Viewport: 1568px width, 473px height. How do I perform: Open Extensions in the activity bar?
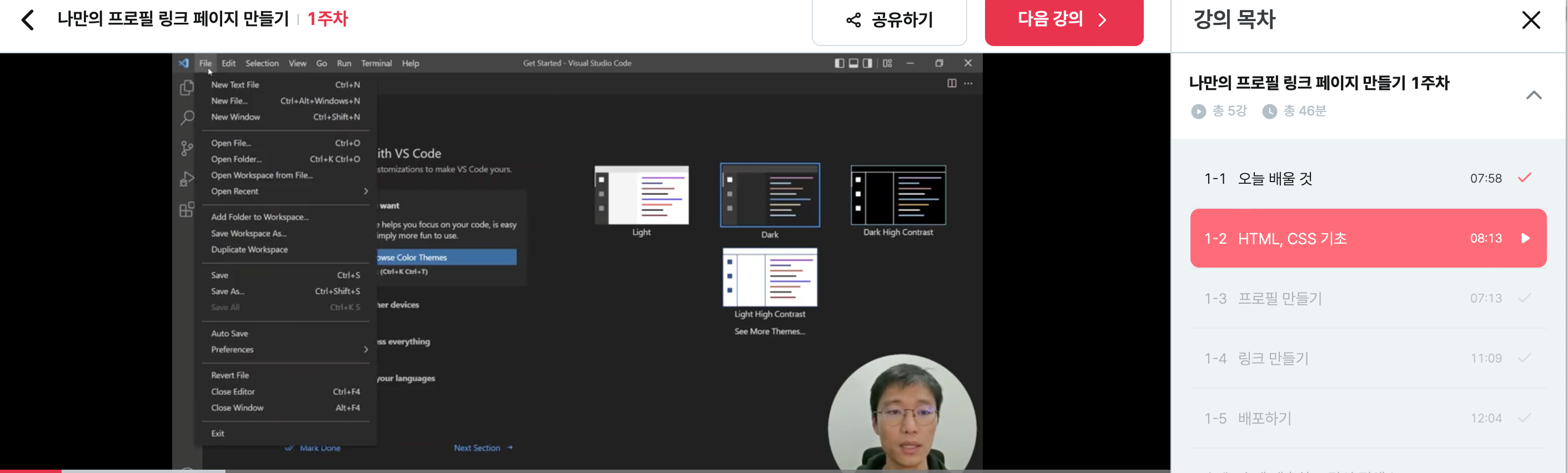(x=187, y=210)
